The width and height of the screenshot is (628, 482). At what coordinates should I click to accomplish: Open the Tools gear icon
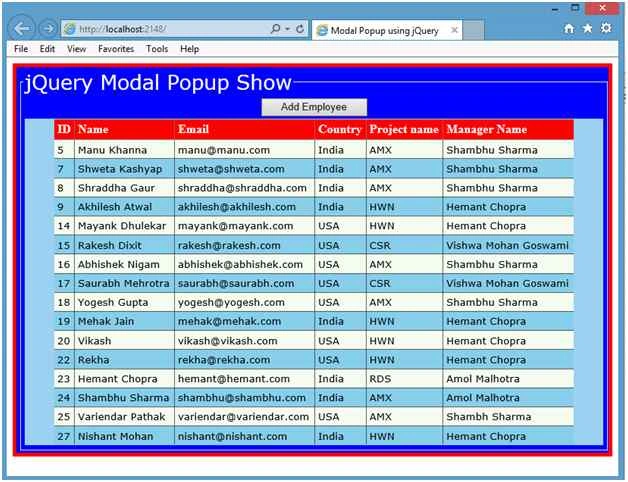pyautogui.click(x=606, y=28)
